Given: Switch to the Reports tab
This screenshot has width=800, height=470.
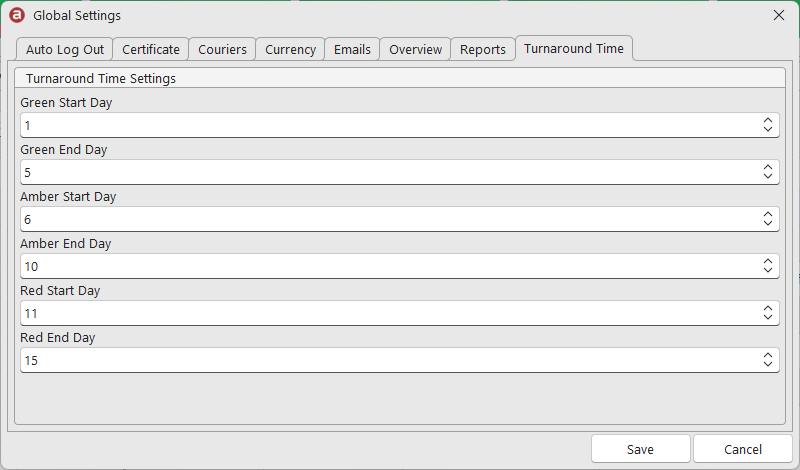Looking at the screenshot, I should 483,50.
